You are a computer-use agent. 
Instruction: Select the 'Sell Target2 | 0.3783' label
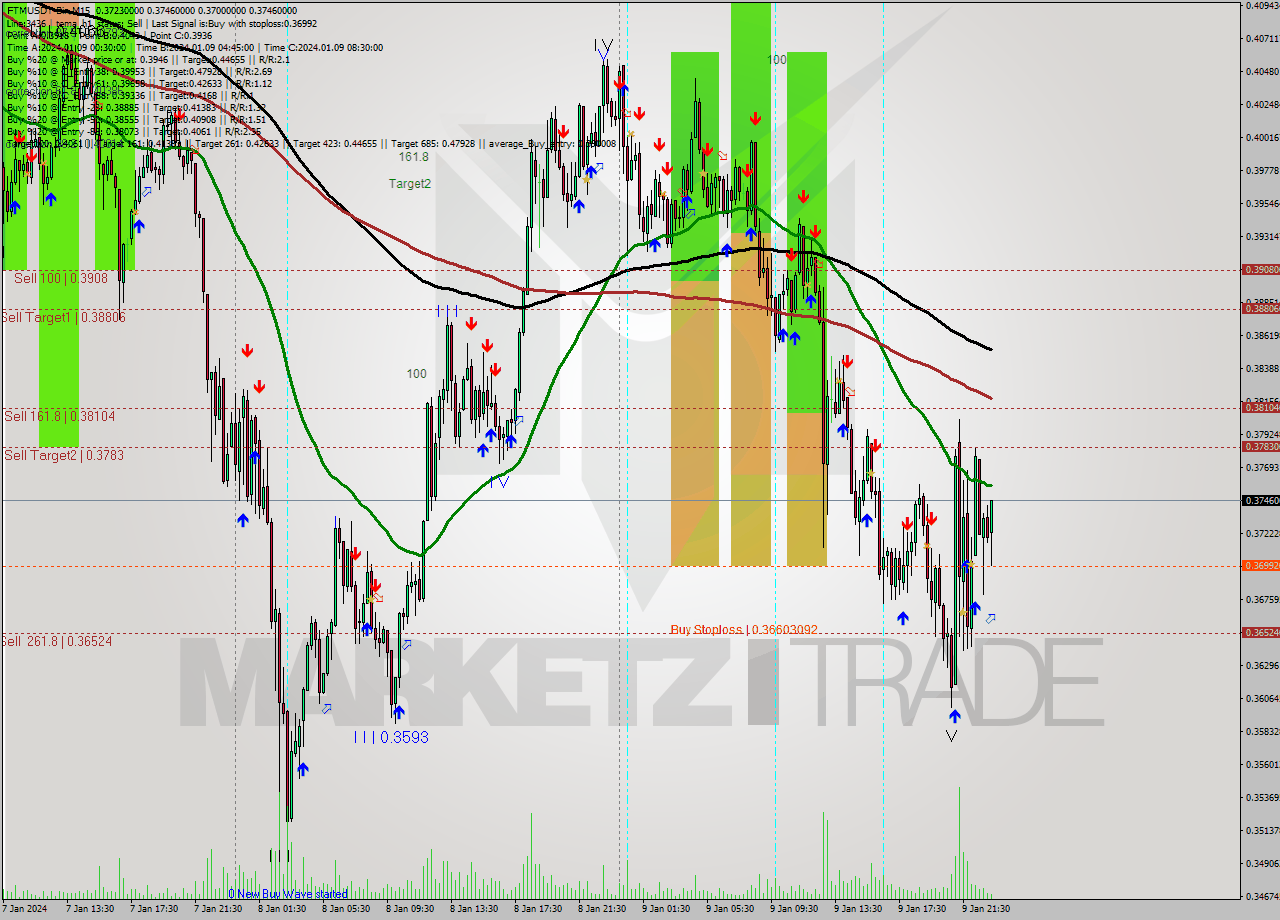pyautogui.click(x=64, y=455)
